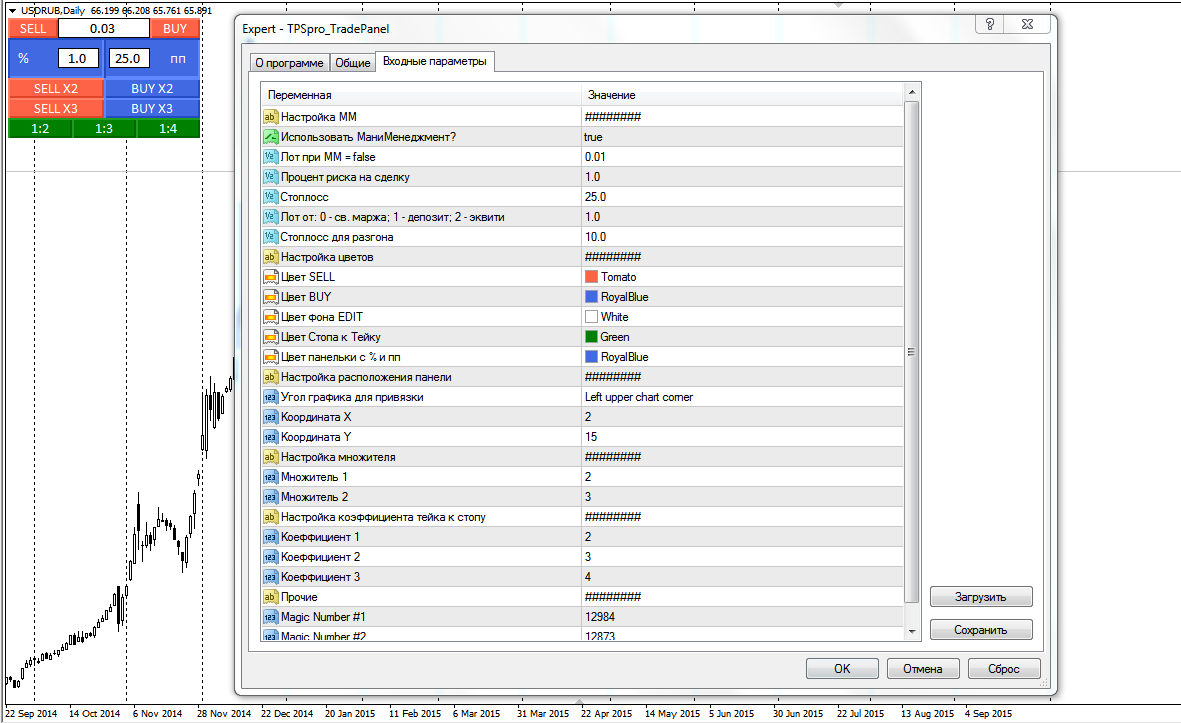The image size is (1181, 723).
Task: Click the string icon beside Настройка множителя
Action: (x=270, y=456)
